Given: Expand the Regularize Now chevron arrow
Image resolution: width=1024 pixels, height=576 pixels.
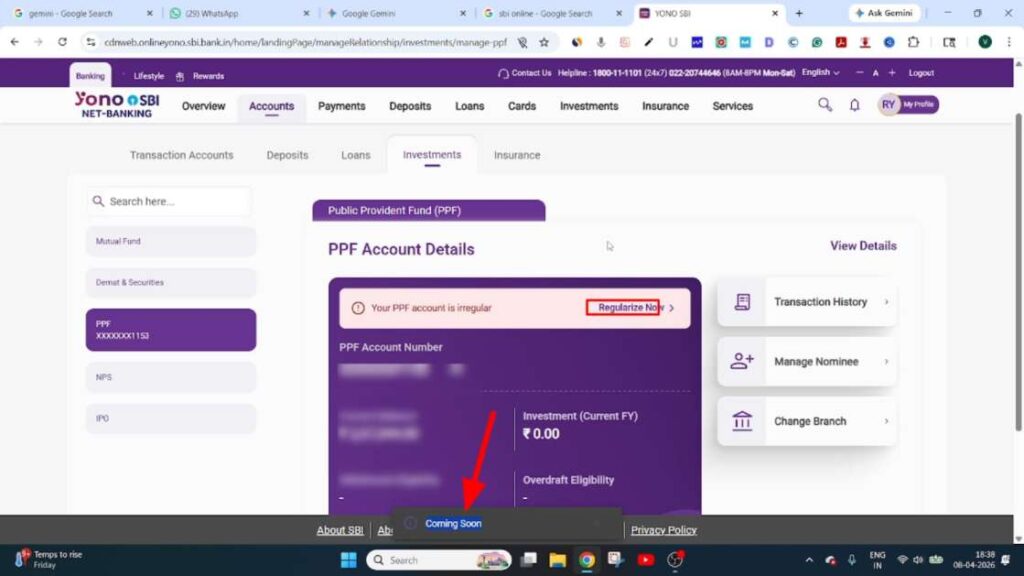Looking at the screenshot, I should [672, 308].
